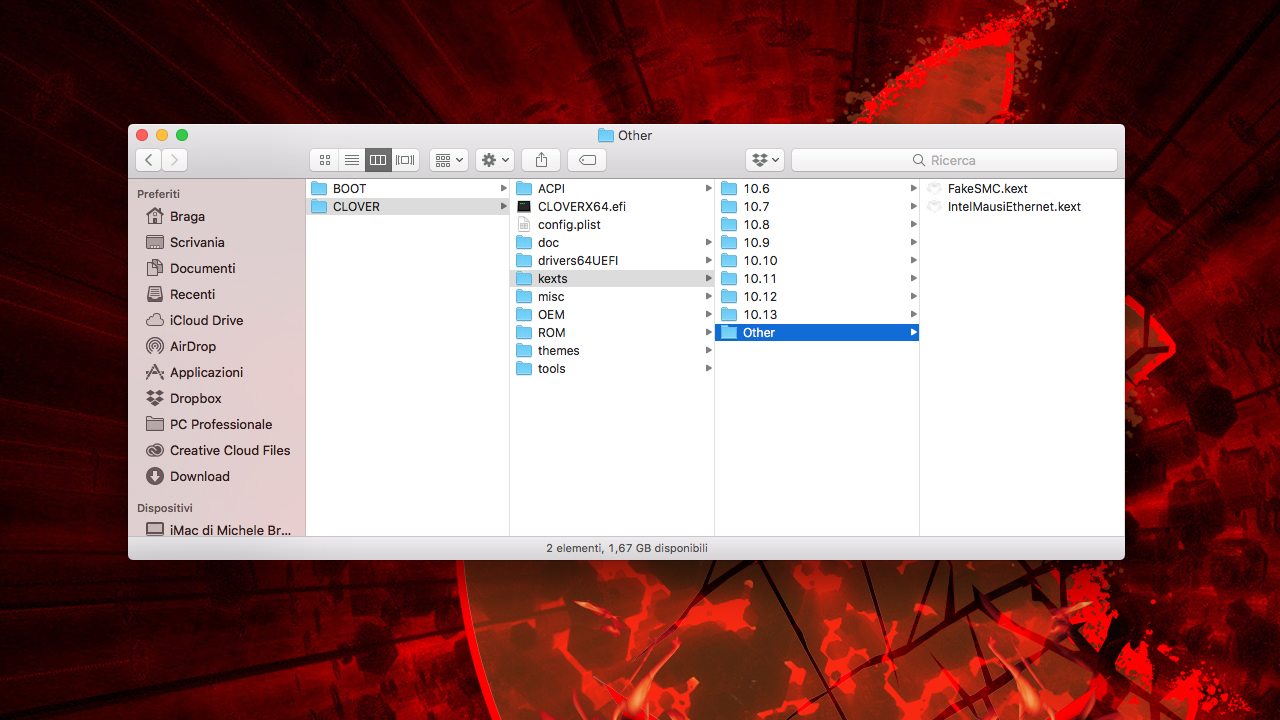
Task: Open the Dropbox toolbar menu
Action: pyautogui.click(x=765, y=160)
